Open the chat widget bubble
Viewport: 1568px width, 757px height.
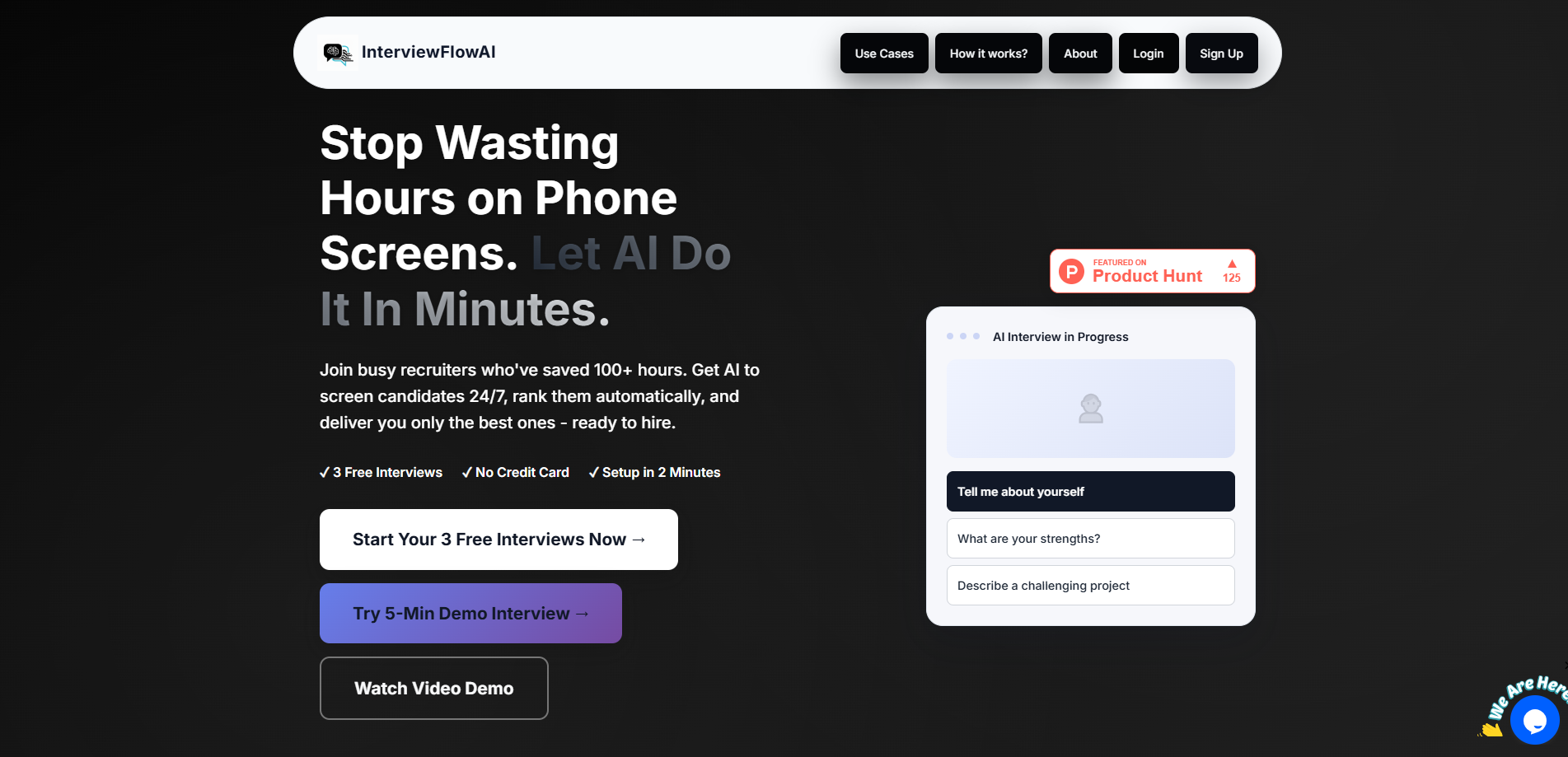click(x=1534, y=721)
